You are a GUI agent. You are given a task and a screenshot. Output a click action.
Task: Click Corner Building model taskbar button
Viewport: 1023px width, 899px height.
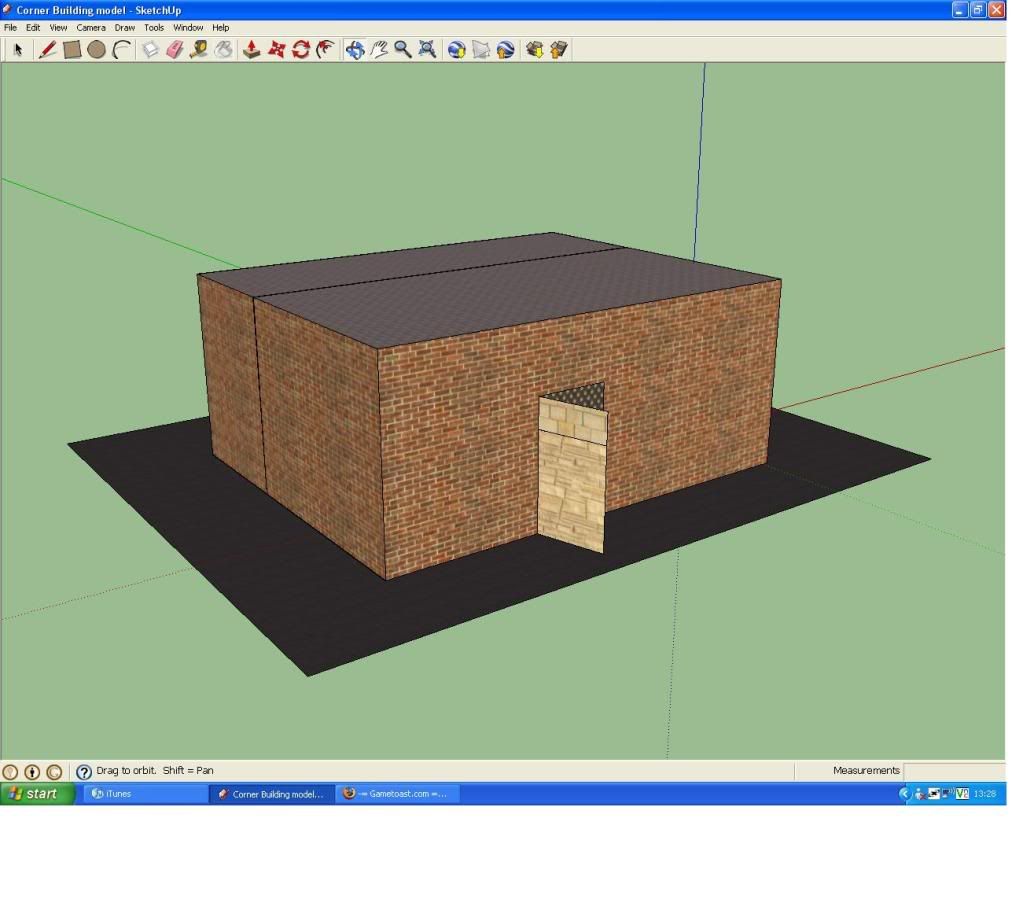click(x=271, y=793)
